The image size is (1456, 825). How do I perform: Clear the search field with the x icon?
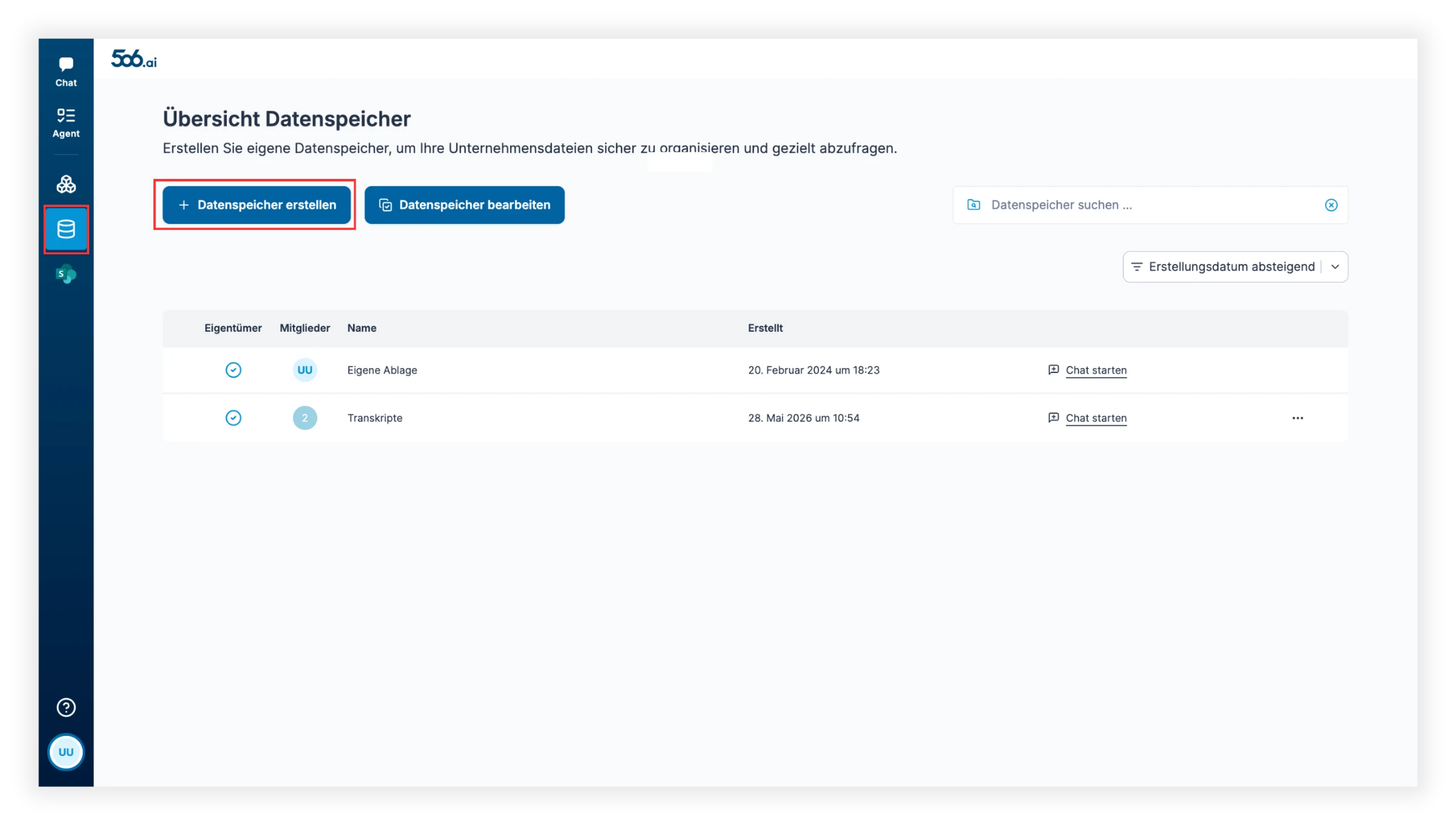point(1331,205)
